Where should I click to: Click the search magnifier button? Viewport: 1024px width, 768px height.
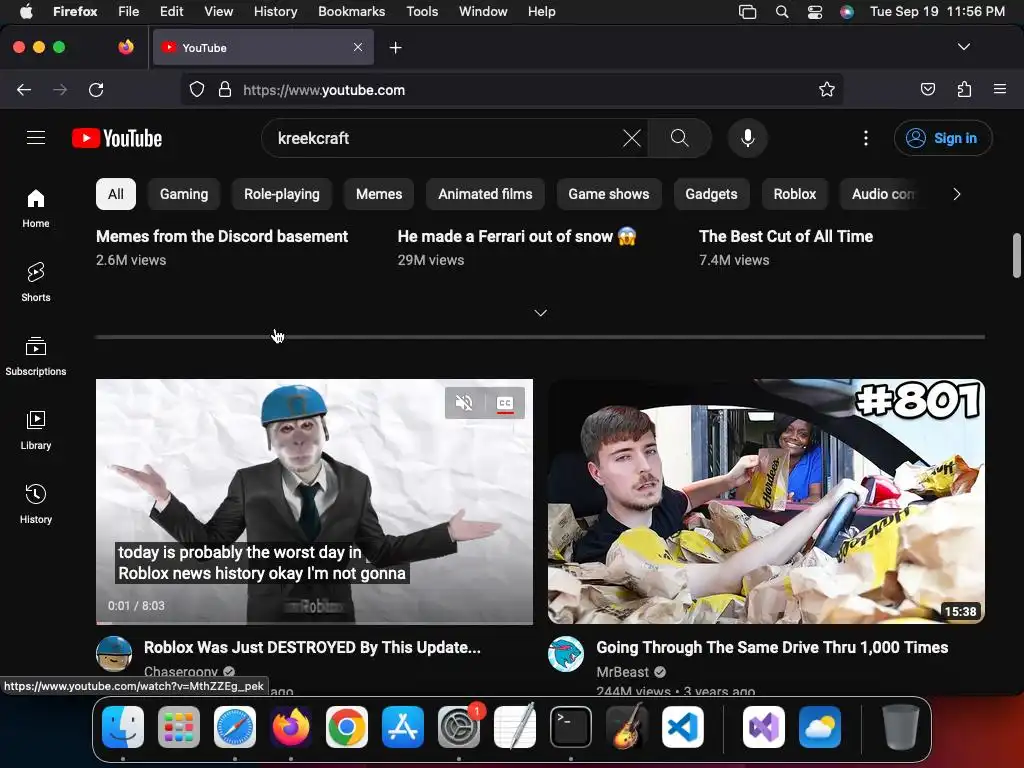pyautogui.click(x=679, y=138)
